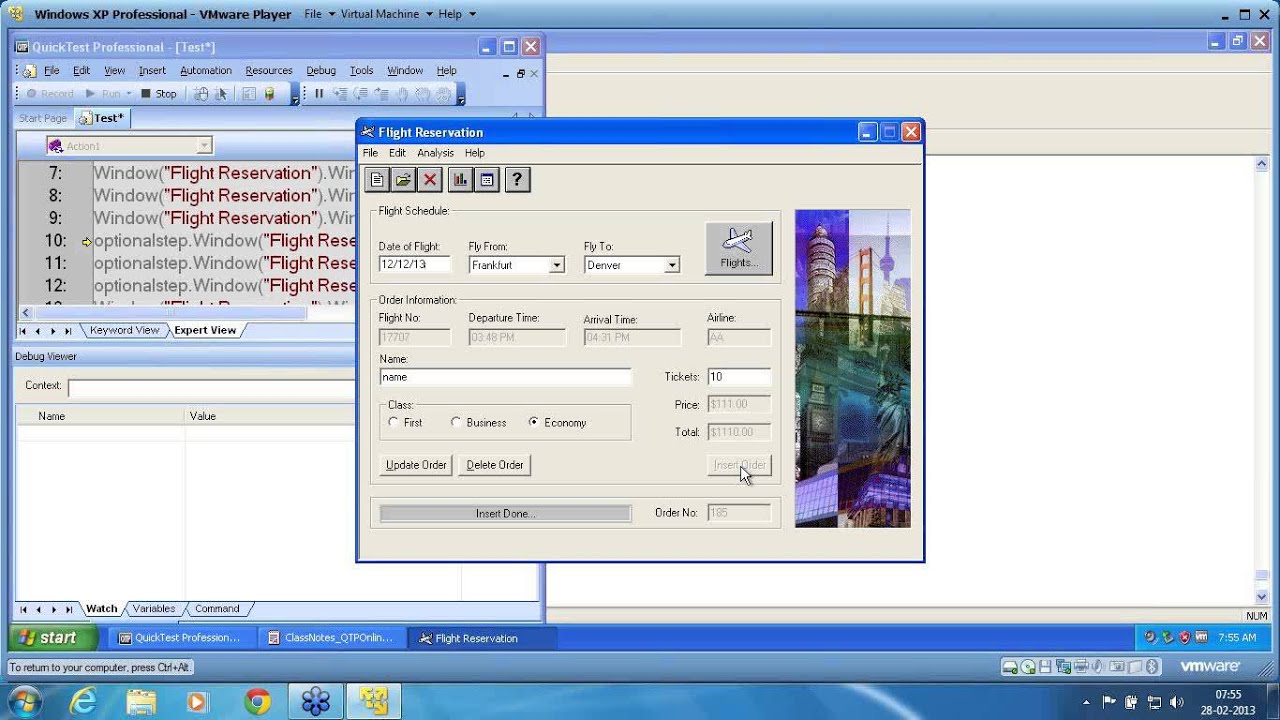The height and width of the screenshot is (720, 1280).
Task: Select the Business class radio button
Action: (x=456, y=423)
